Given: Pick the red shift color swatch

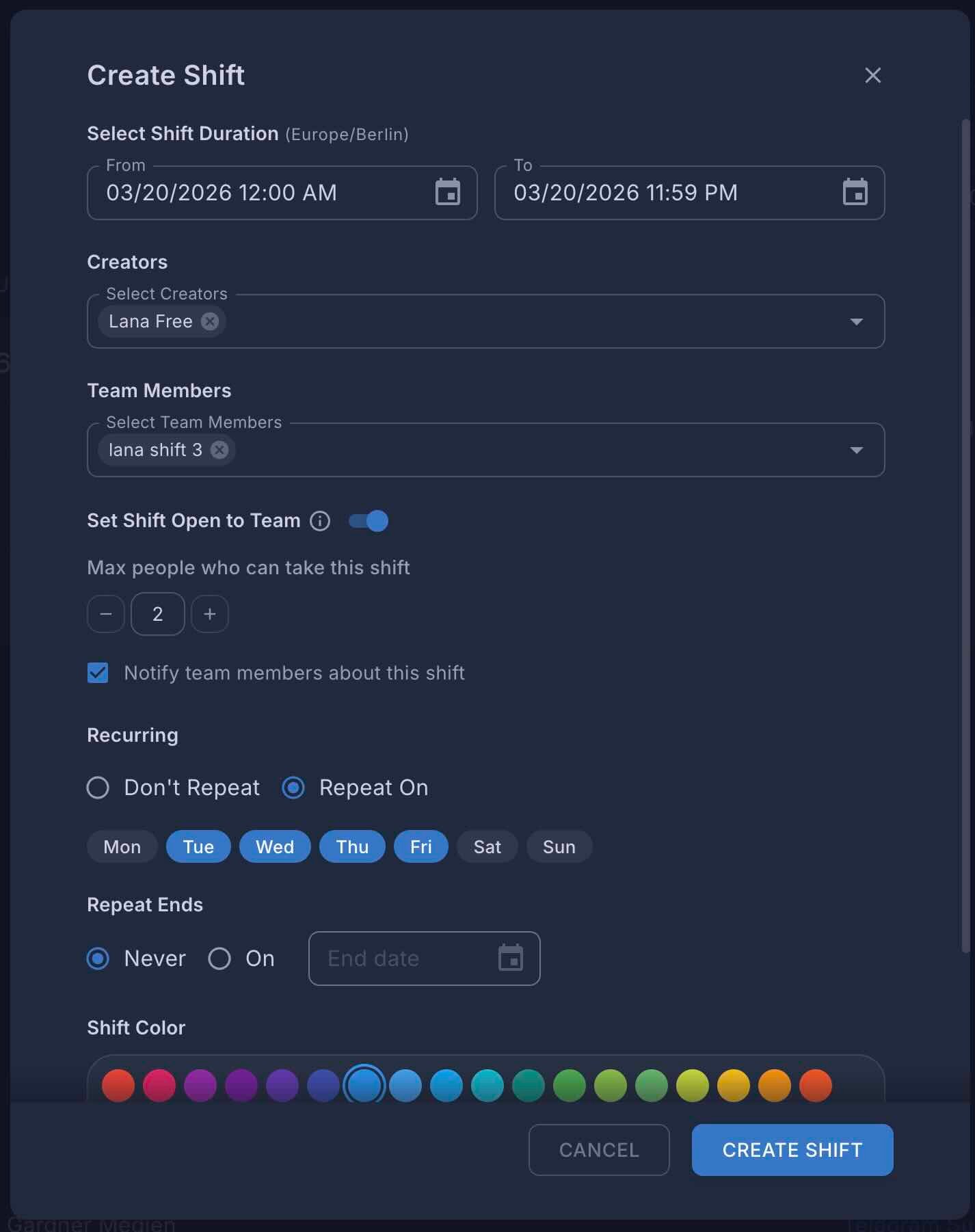Looking at the screenshot, I should [118, 1085].
